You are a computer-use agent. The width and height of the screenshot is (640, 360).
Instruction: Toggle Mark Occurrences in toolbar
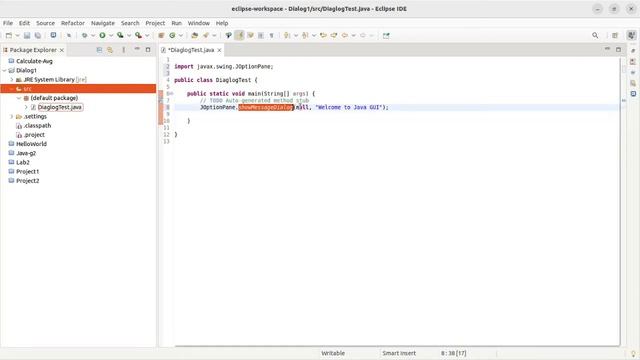[240, 36]
